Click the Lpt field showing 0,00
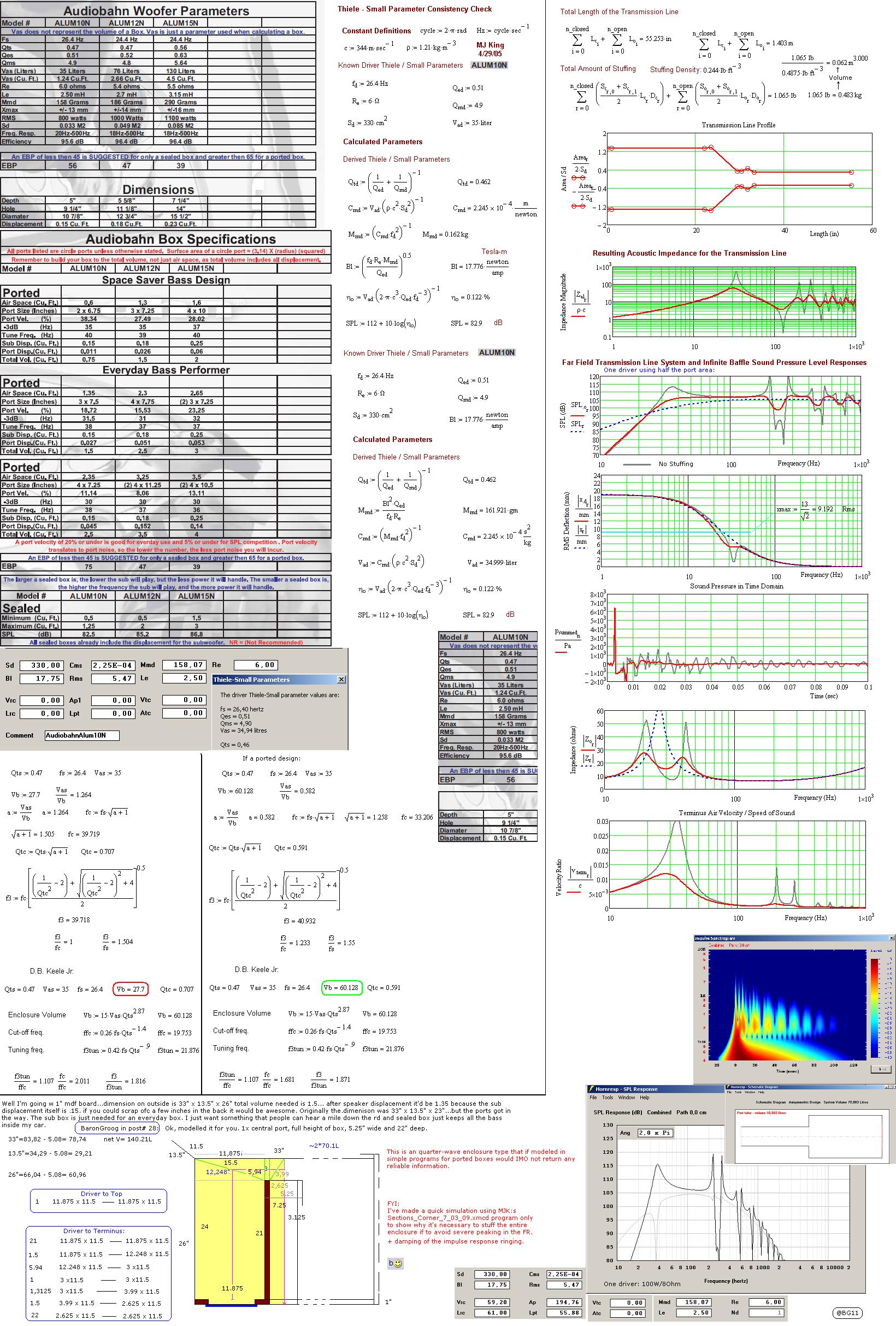Image resolution: width=896 pixels, height=1326 pixels. coord(113,713)
